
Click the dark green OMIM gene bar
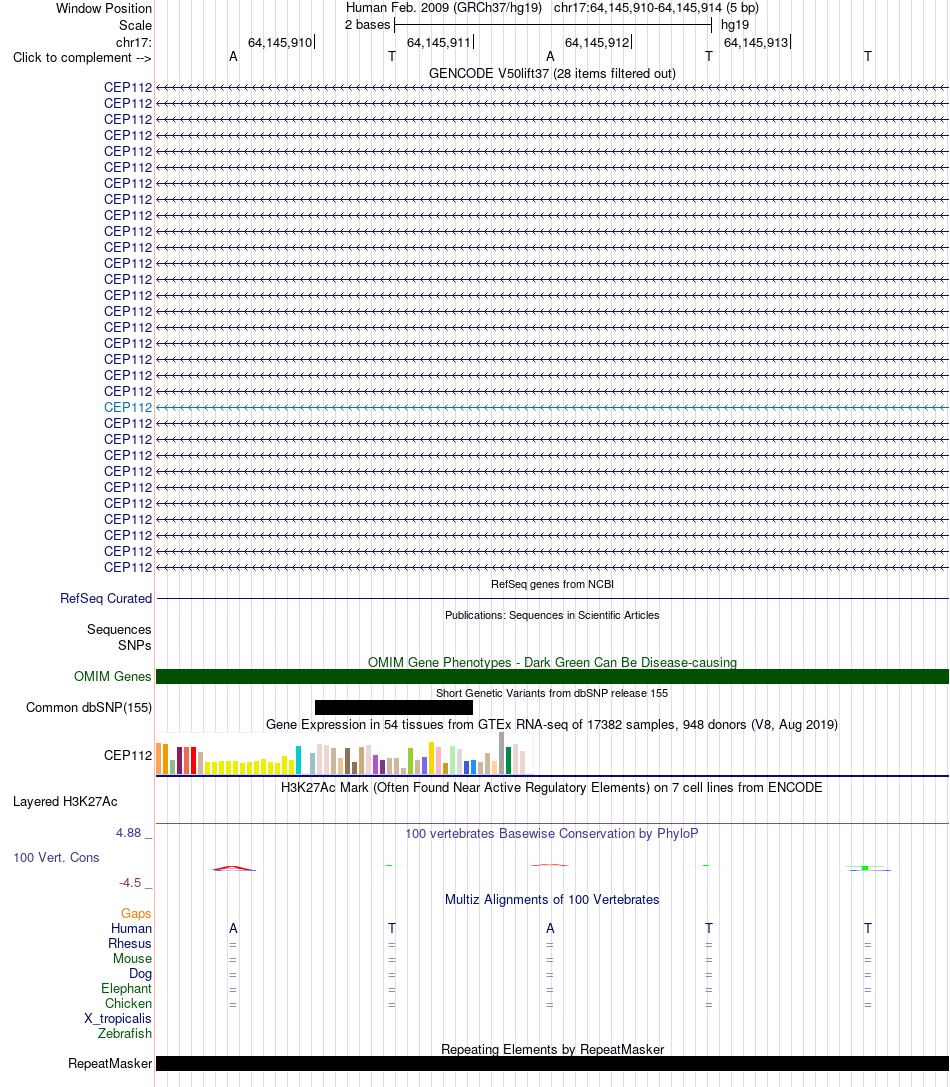point(552,677)
